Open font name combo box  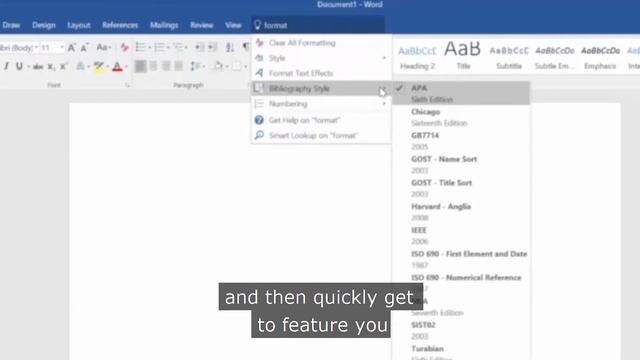[18, 48]
